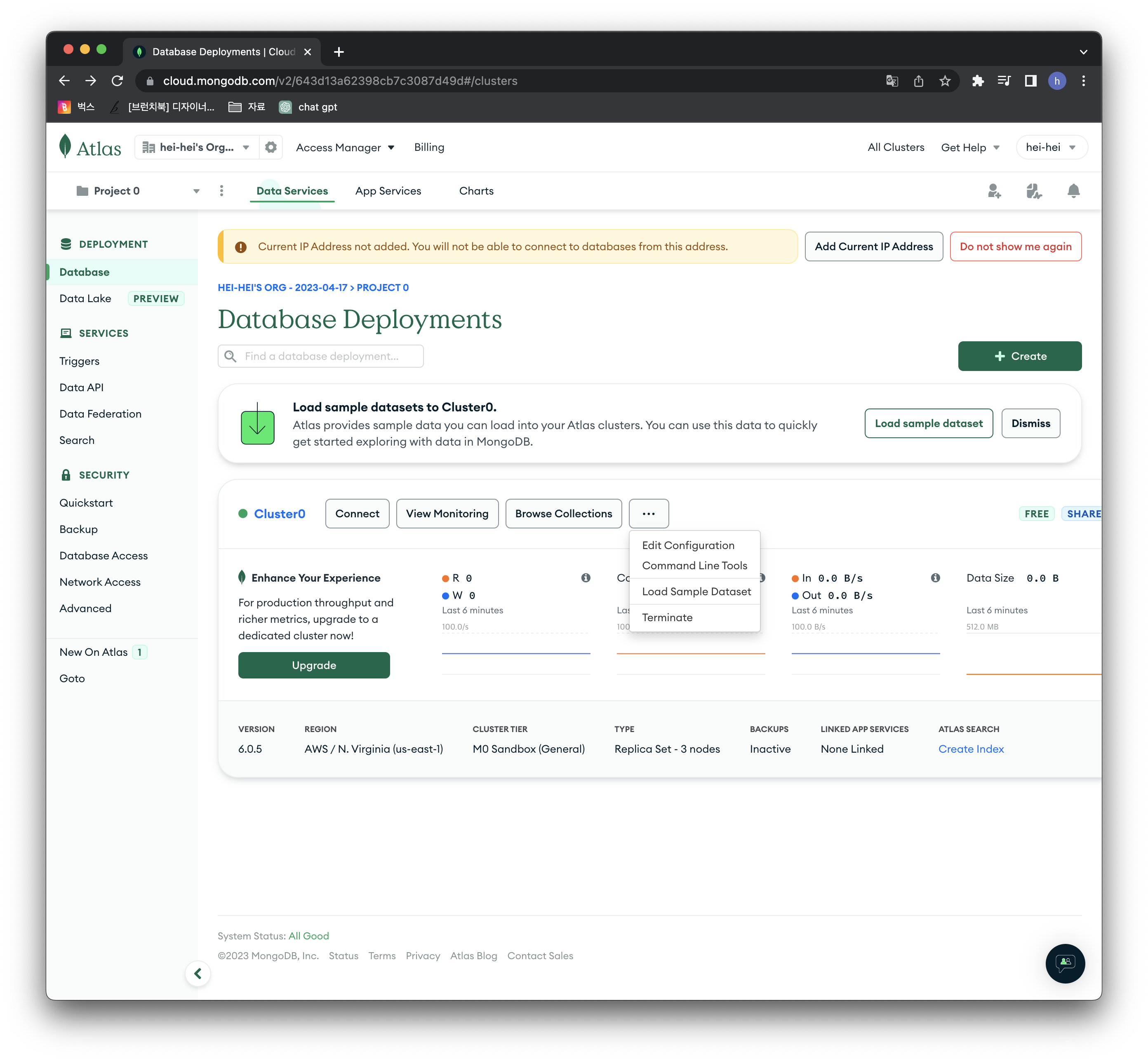This screenshot has width=1148, height=1061.
Task: Click the green Upgrade button
Action: 313,665
